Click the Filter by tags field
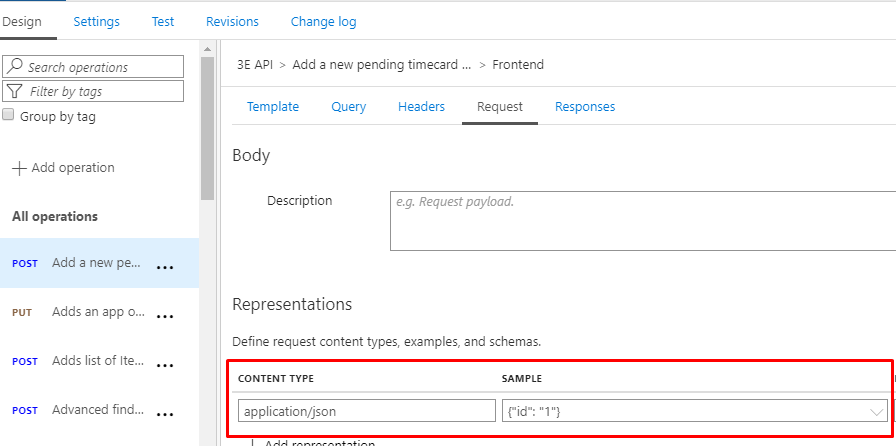 pyautogui.click(x=93, y=91)
